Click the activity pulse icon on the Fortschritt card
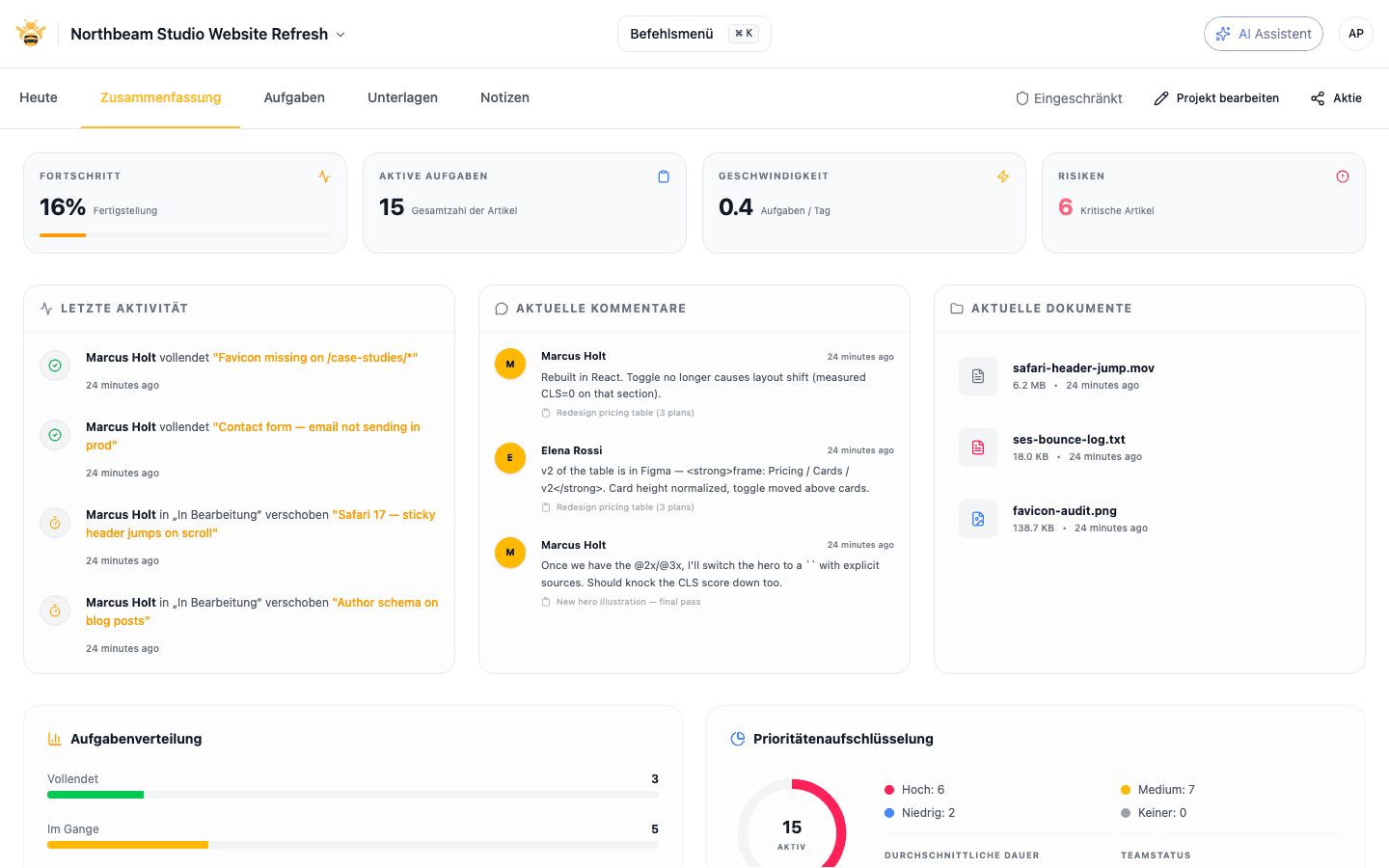The height and width of the screenshot is (868, 1389). [325, 176]
